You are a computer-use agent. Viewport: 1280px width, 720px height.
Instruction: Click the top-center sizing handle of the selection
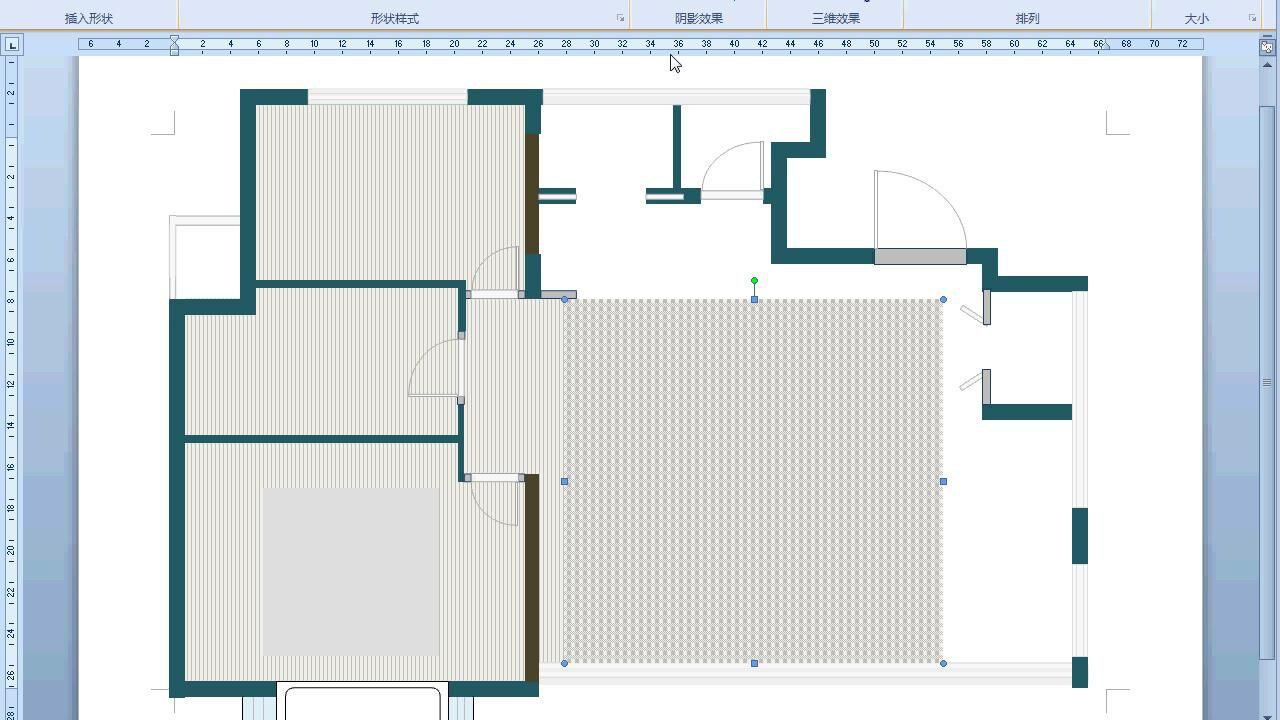[754, 299]
